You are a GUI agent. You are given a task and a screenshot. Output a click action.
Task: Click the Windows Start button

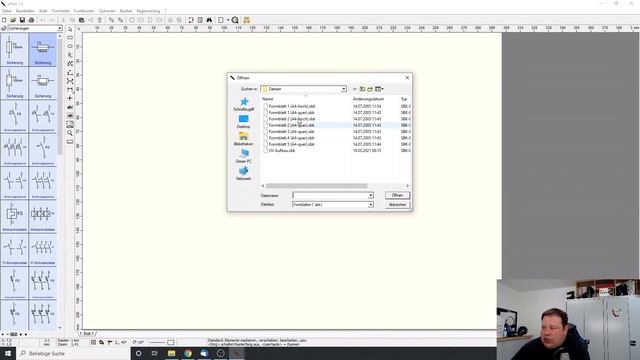click(8, 353)
